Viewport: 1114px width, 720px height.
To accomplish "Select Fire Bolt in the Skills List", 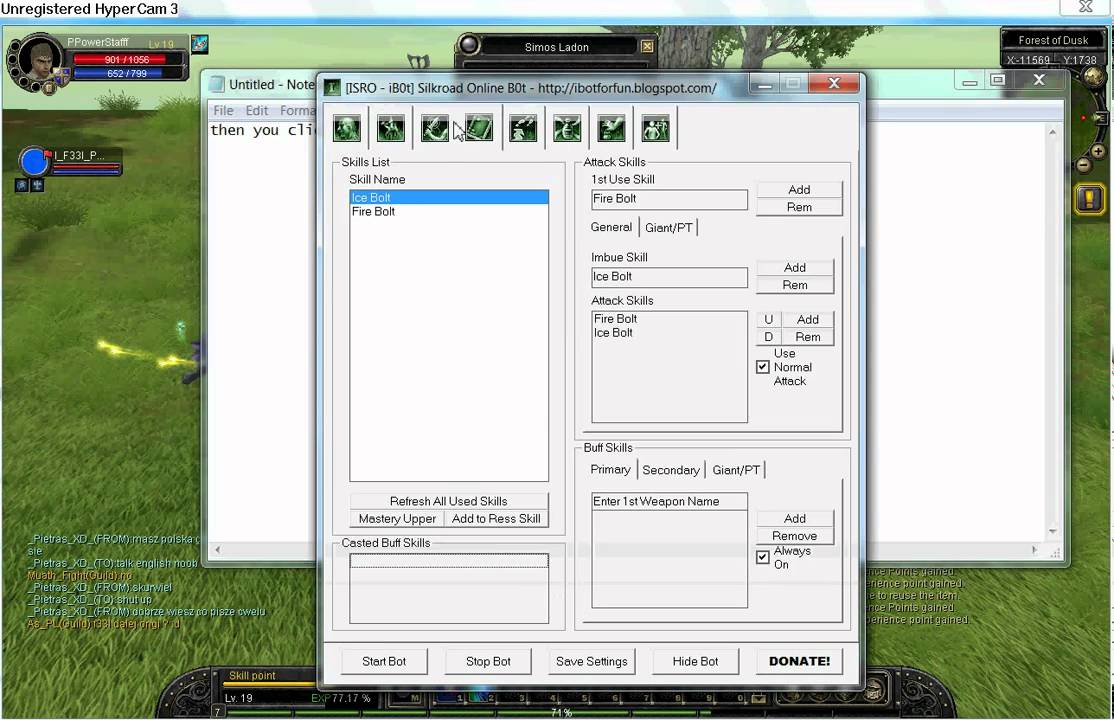I will point(448,211).
